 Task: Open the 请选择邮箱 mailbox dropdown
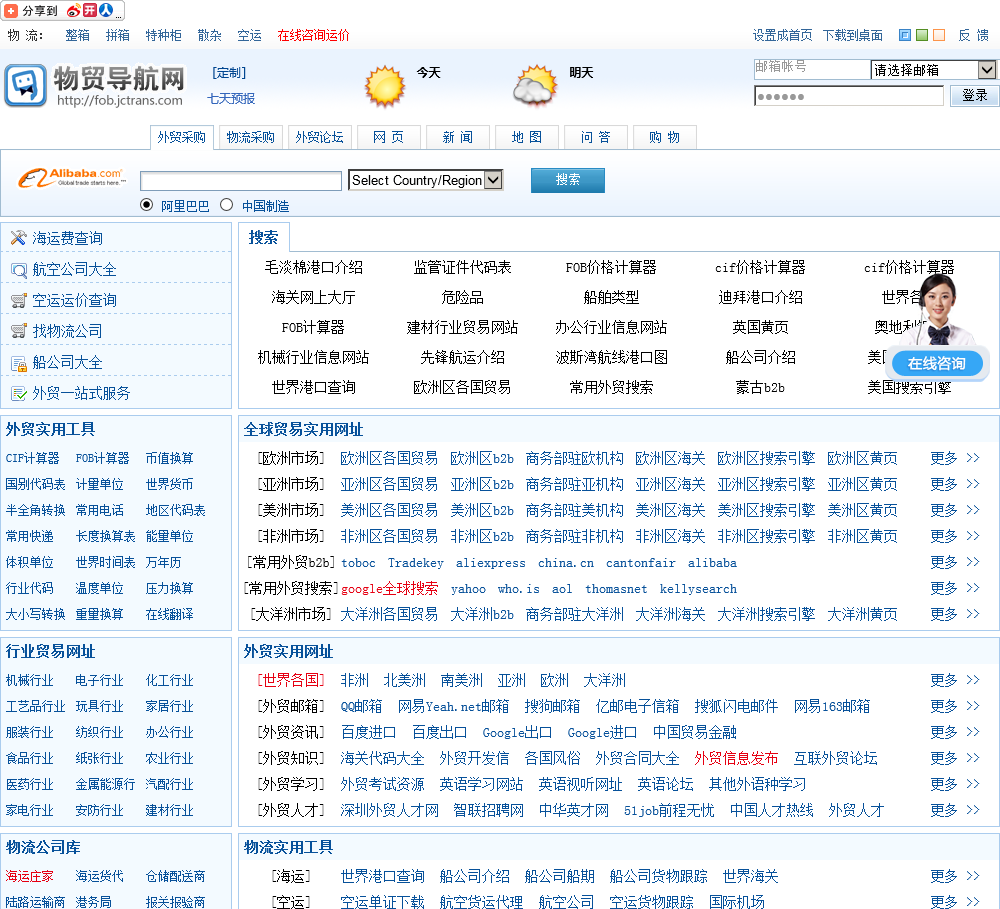tap(934, 70)
